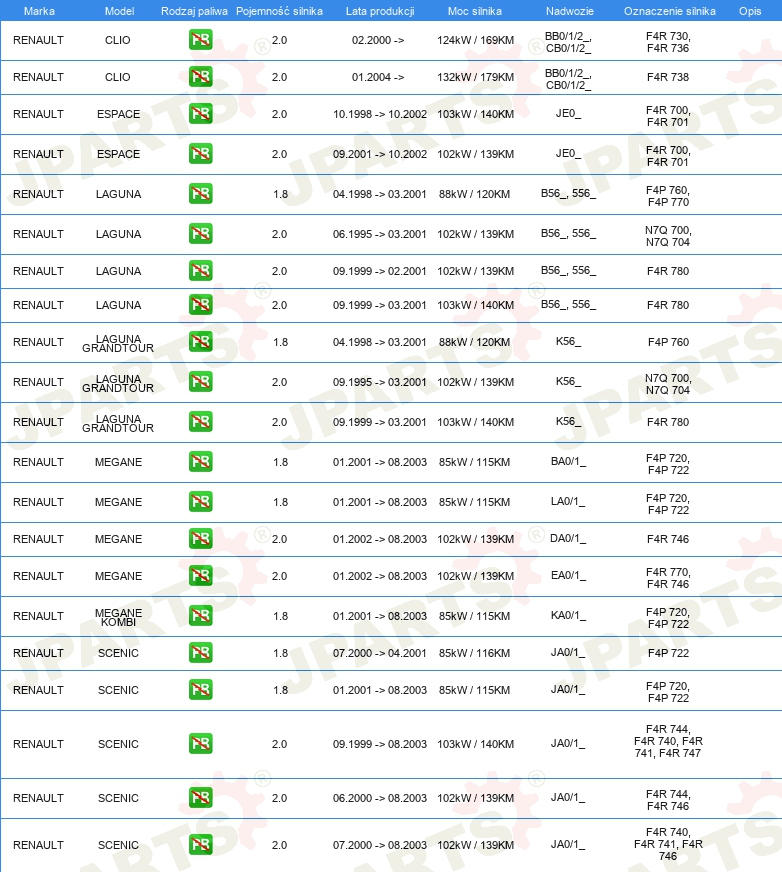
Task: Select date cell 06.1995 -> 03.2001
Action: click(380, 235)
